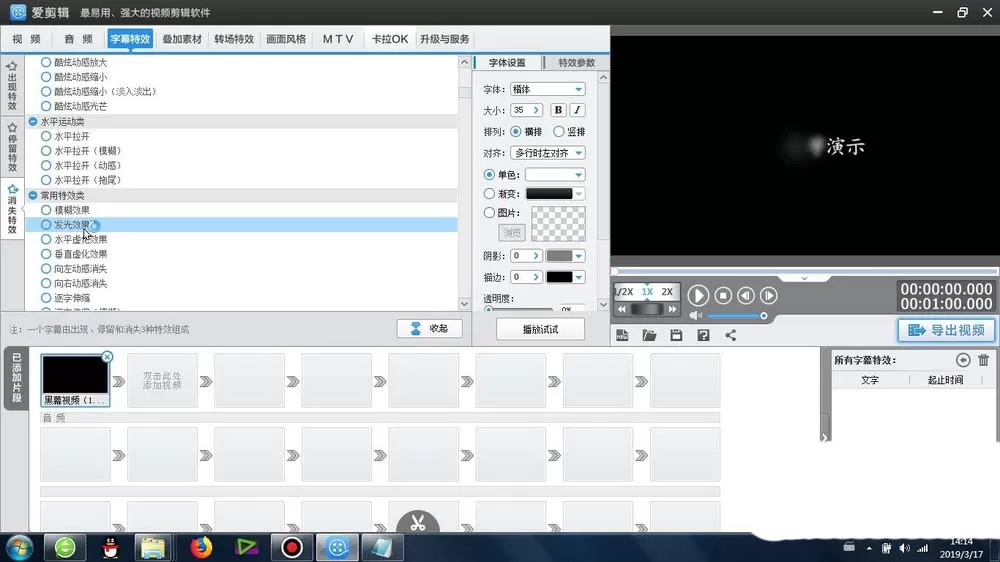
Task: Mute audio with the speaker icon
Action: (696, 315)
